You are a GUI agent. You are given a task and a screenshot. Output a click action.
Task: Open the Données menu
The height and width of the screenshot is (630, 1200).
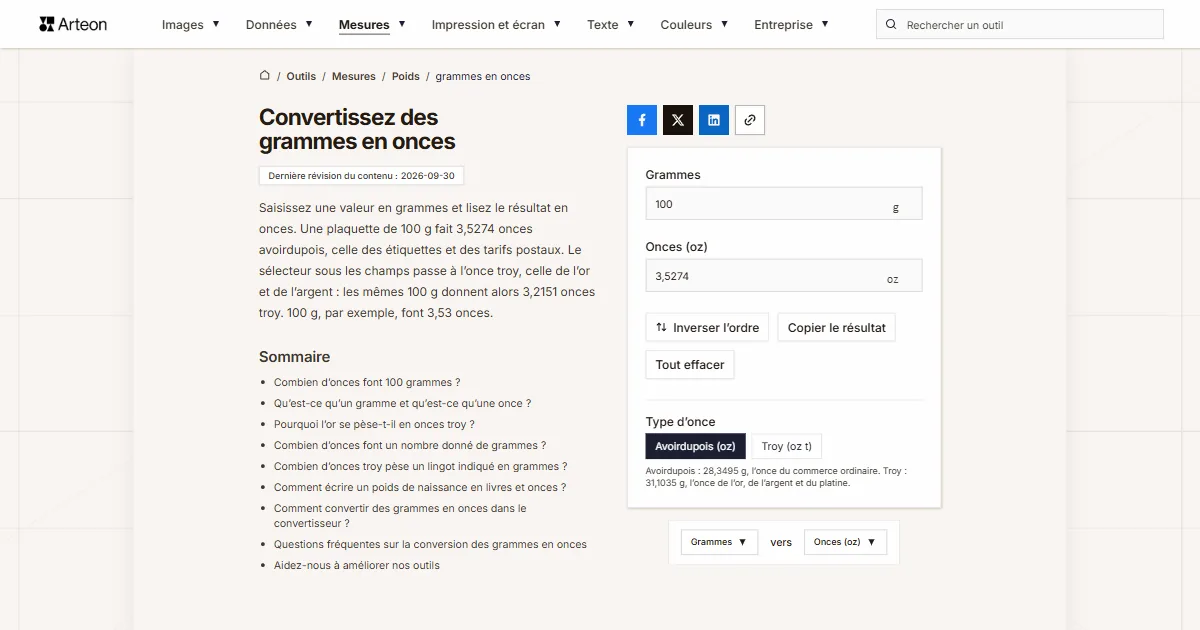[279, 24]
